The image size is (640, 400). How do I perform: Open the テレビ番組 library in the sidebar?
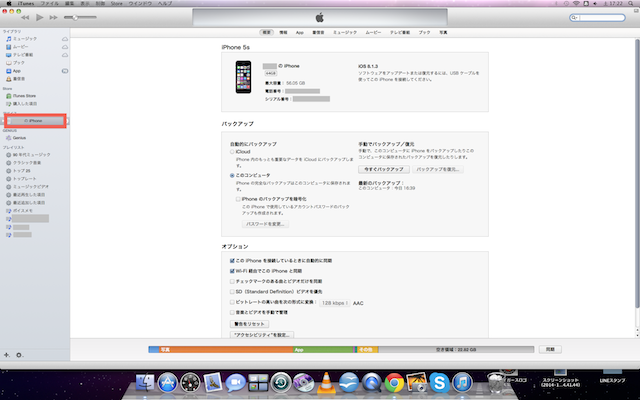click(22, 55)
